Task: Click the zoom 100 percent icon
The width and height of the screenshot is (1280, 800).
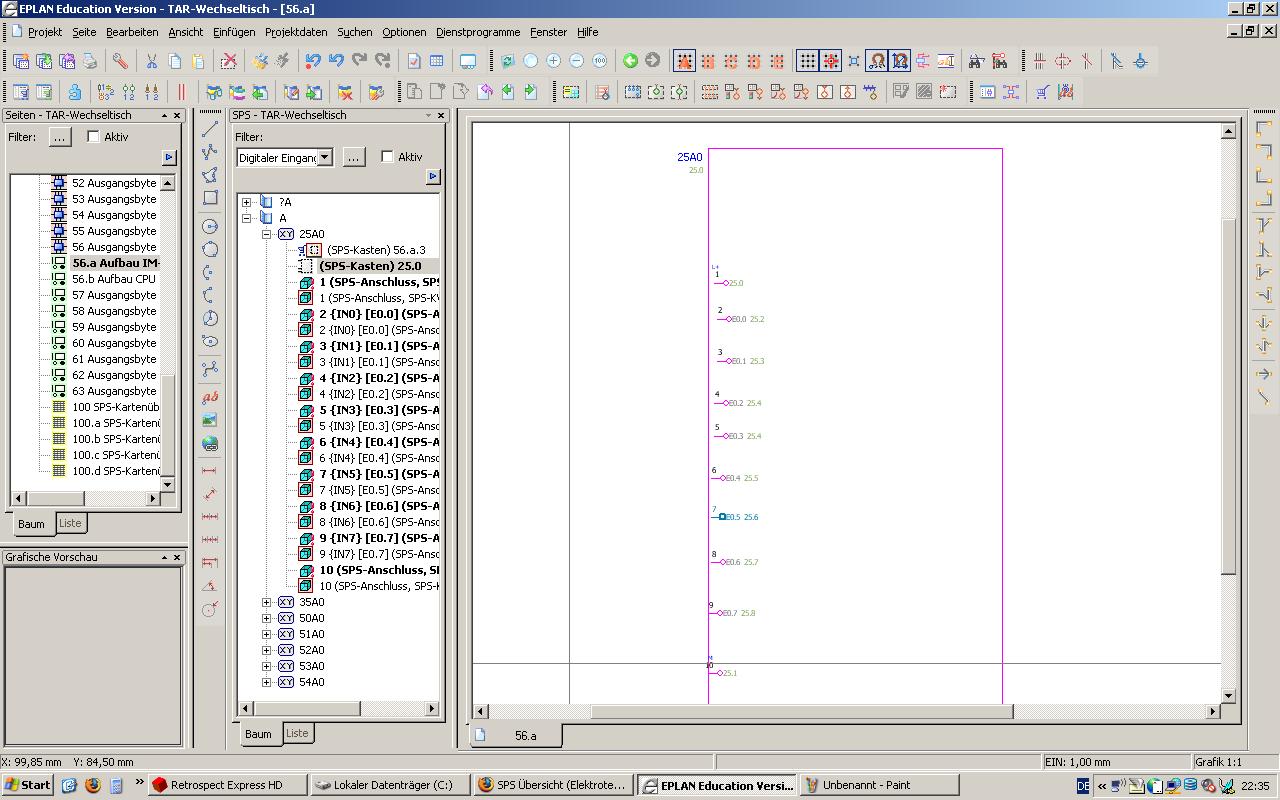Action: [599, 61]
